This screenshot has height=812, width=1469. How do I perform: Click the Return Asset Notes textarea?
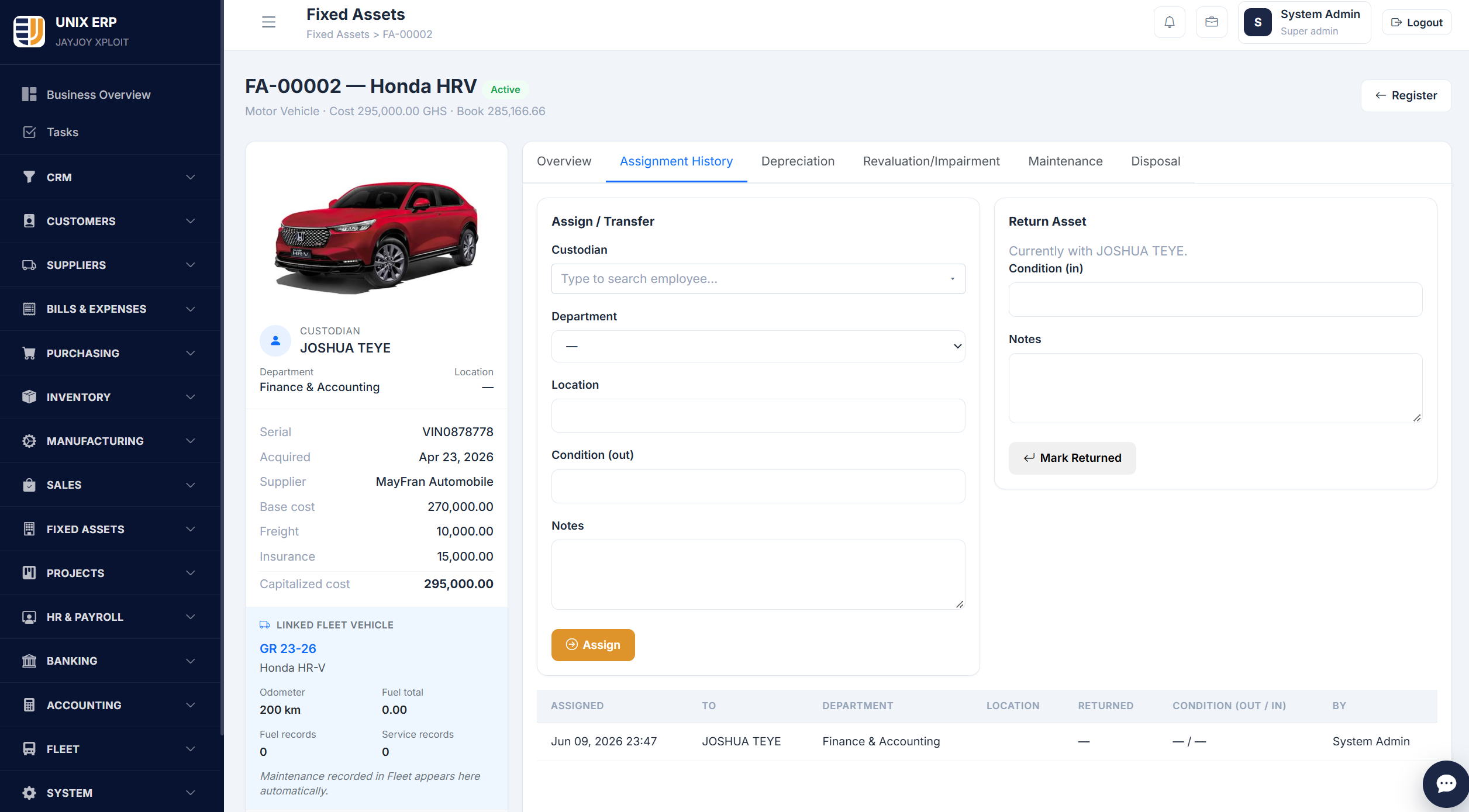pyautogui.click(x=1215, y=388)
